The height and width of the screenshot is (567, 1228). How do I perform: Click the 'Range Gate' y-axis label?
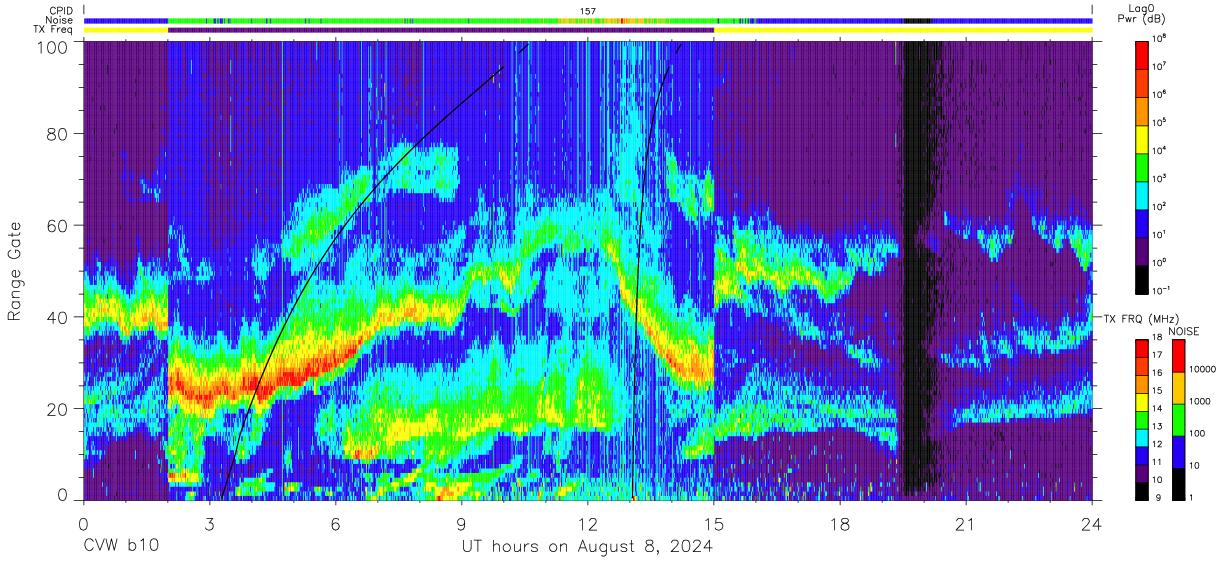(15, 272)
